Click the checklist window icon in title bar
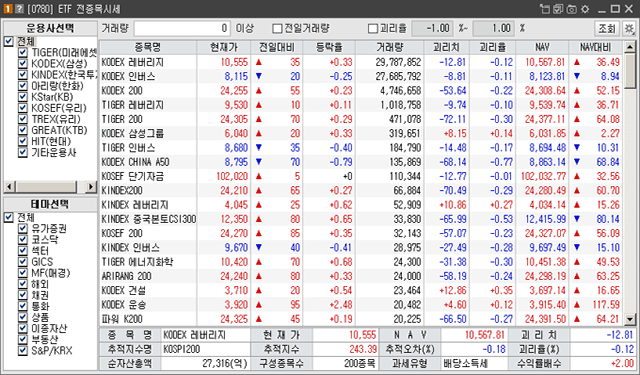 (x=558, y=9)
